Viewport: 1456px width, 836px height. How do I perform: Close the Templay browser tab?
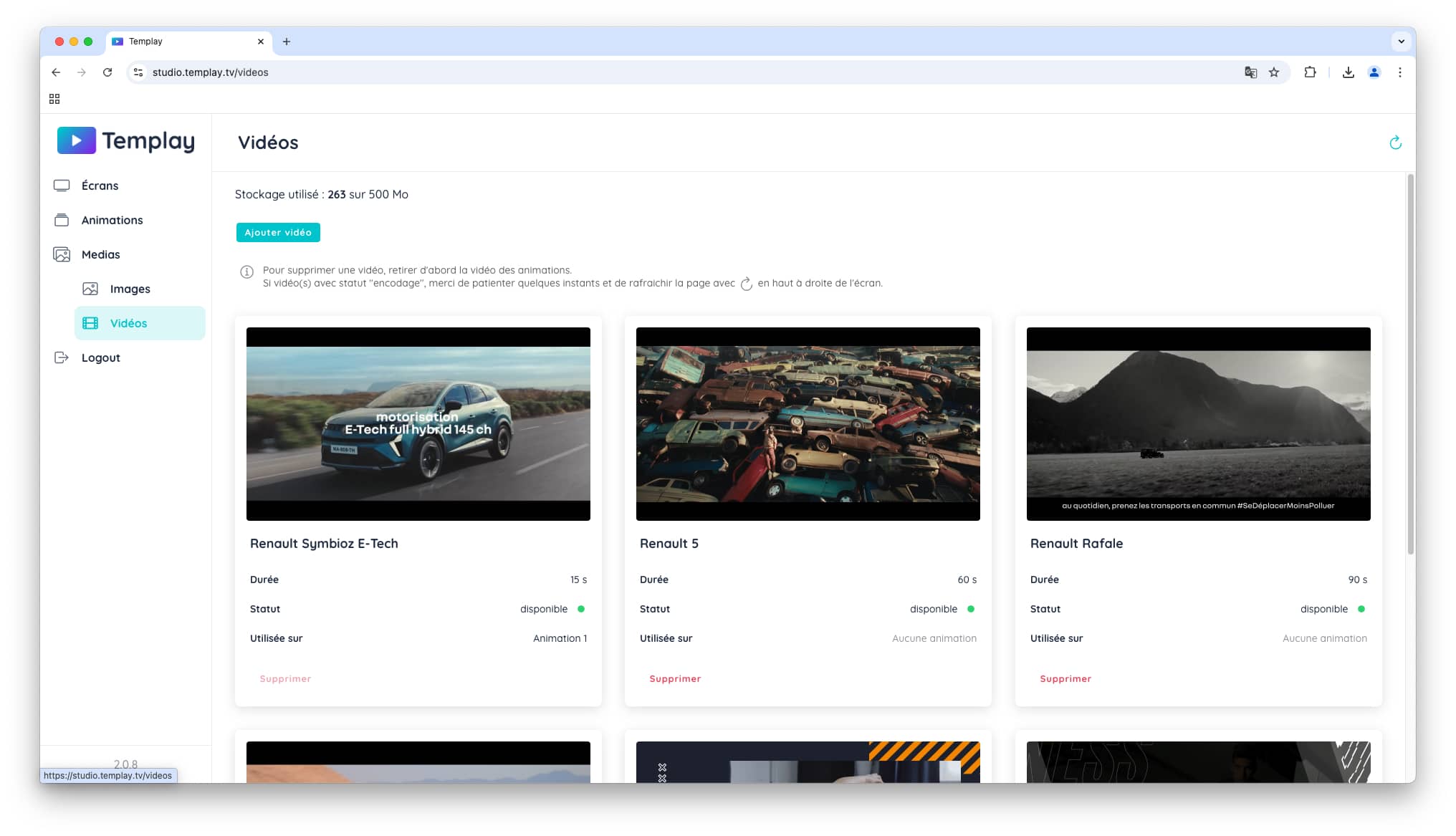(x=261, y=42)
